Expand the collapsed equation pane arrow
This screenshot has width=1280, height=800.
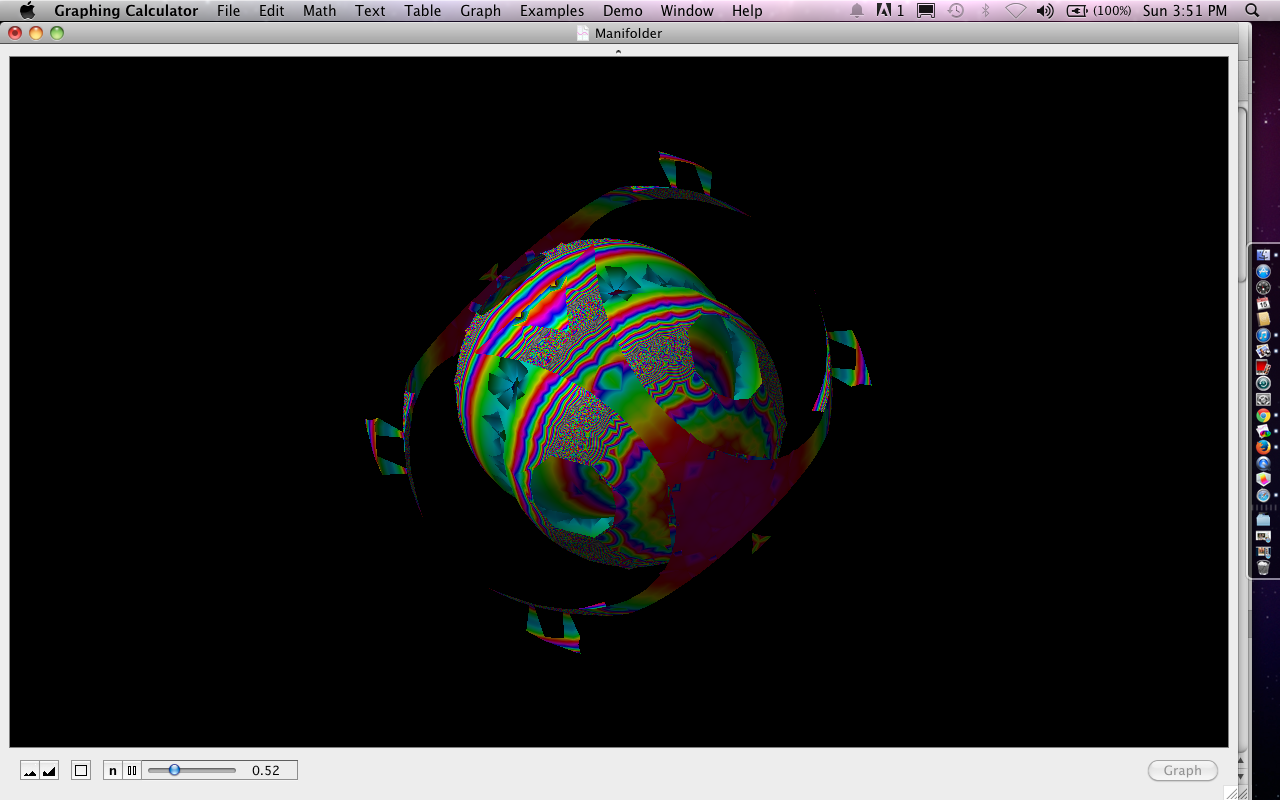tap(618, 51)
